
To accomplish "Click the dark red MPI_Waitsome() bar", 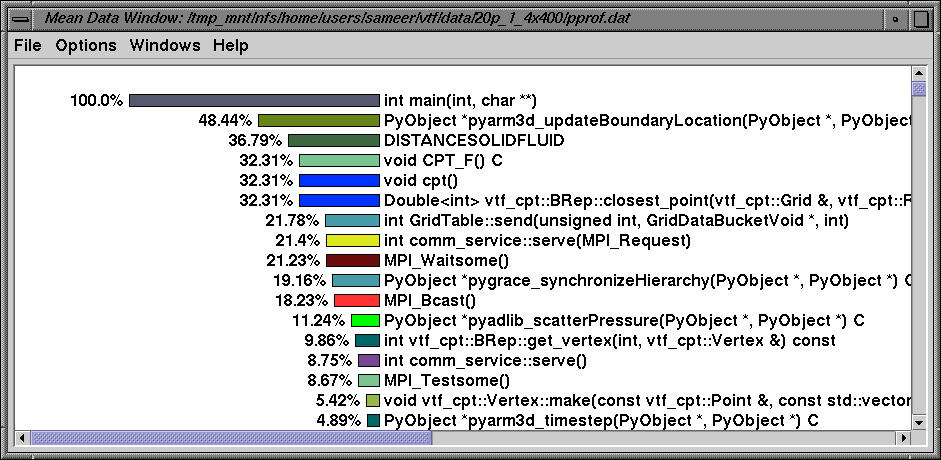I will [x=353, y=260].
